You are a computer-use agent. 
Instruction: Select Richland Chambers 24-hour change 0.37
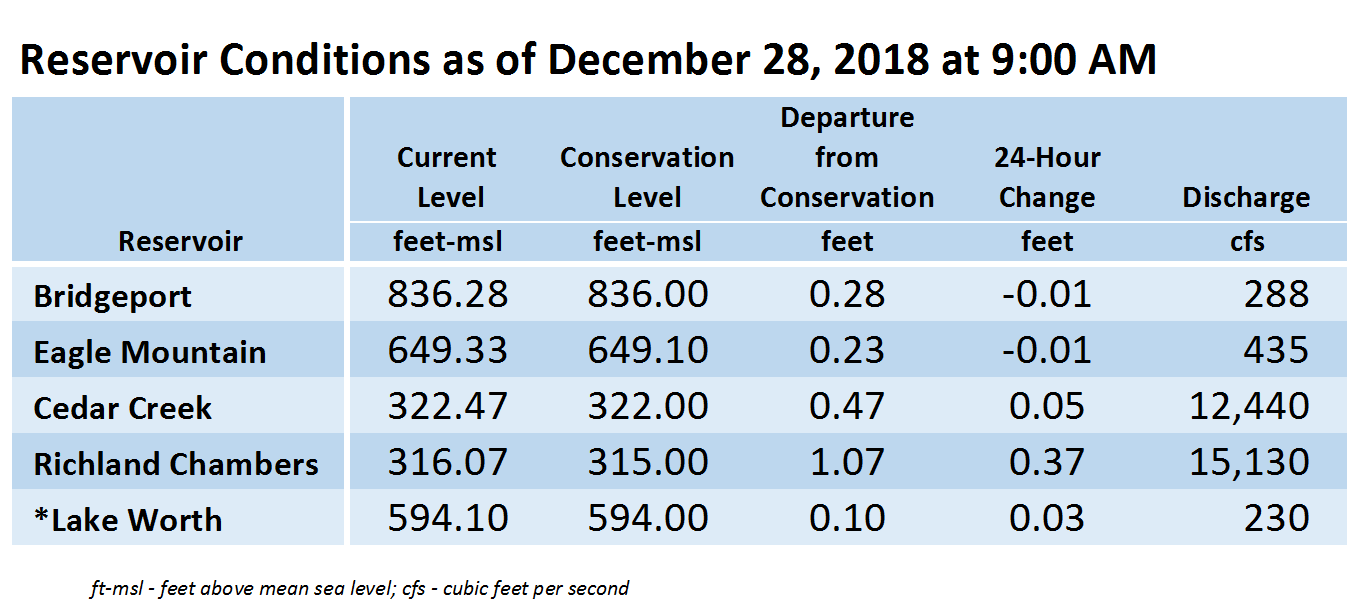point(1047,462)
